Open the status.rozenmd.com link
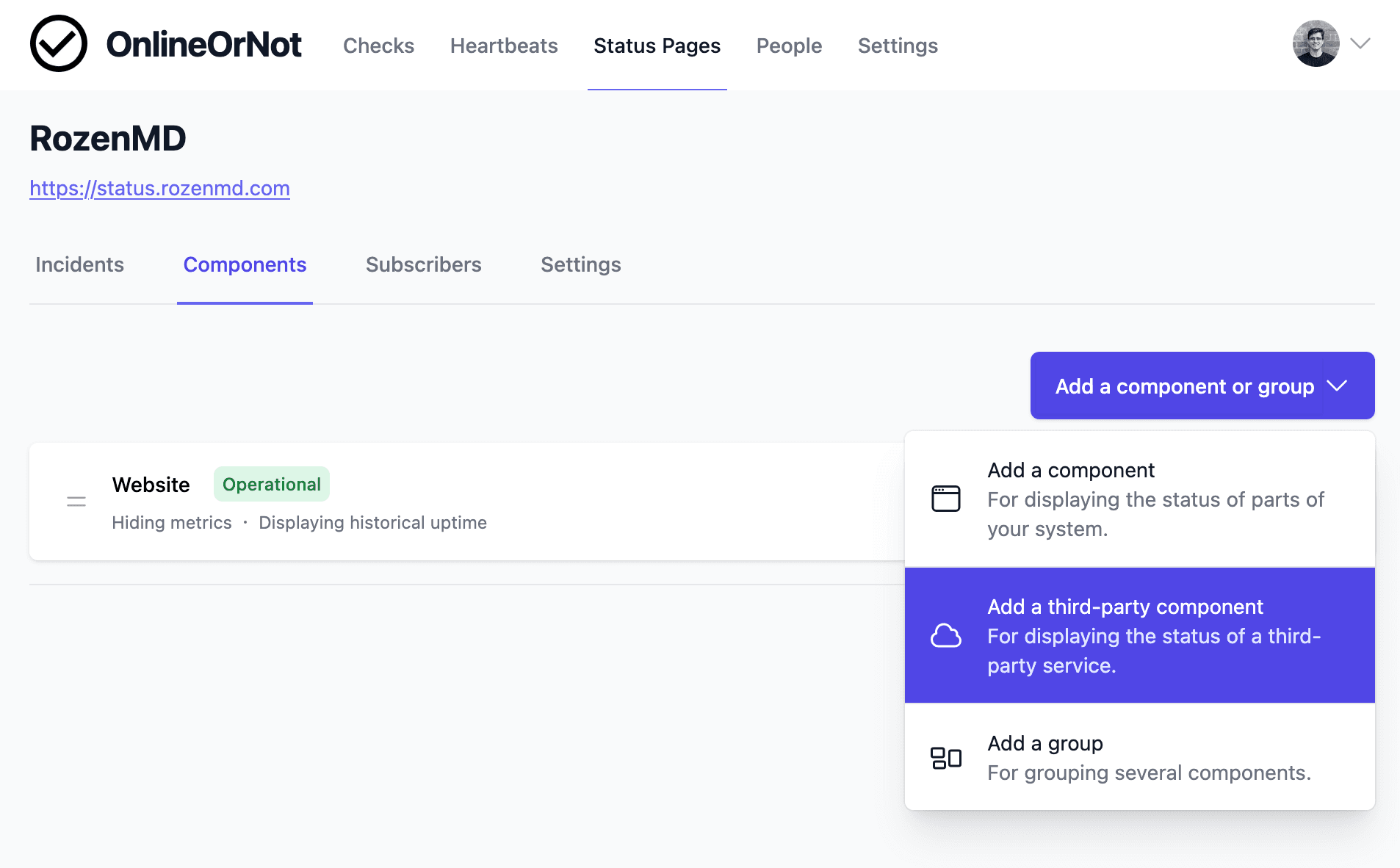This screenshot has width=1400, height=868. click(x=159, y=188)
